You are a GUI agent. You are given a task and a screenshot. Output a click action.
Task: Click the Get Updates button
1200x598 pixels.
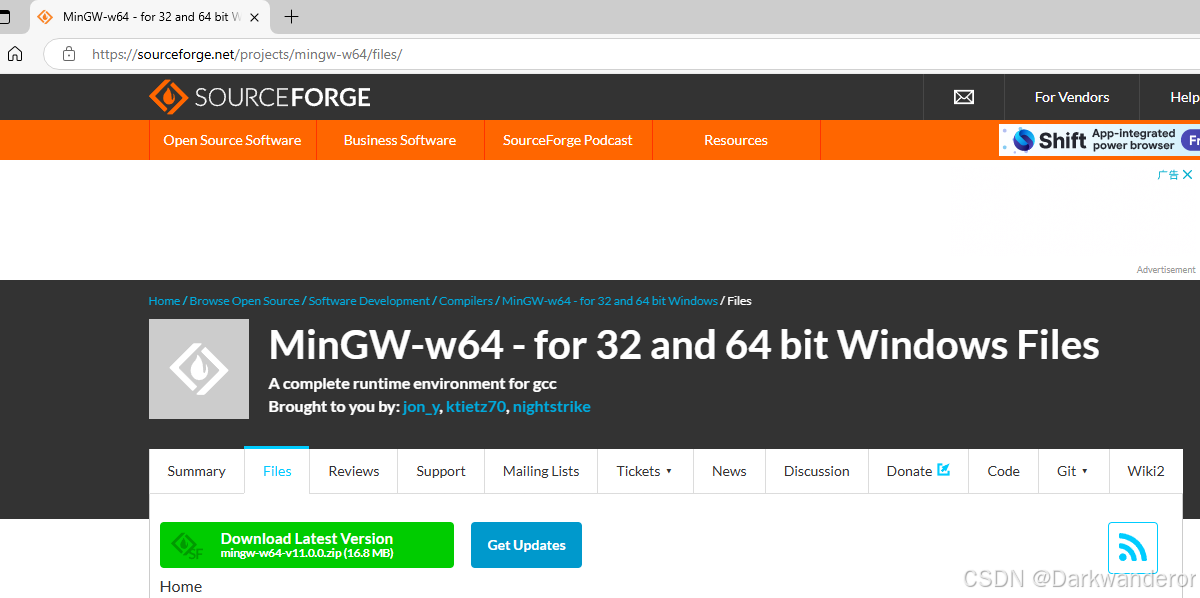coord(526,545)
